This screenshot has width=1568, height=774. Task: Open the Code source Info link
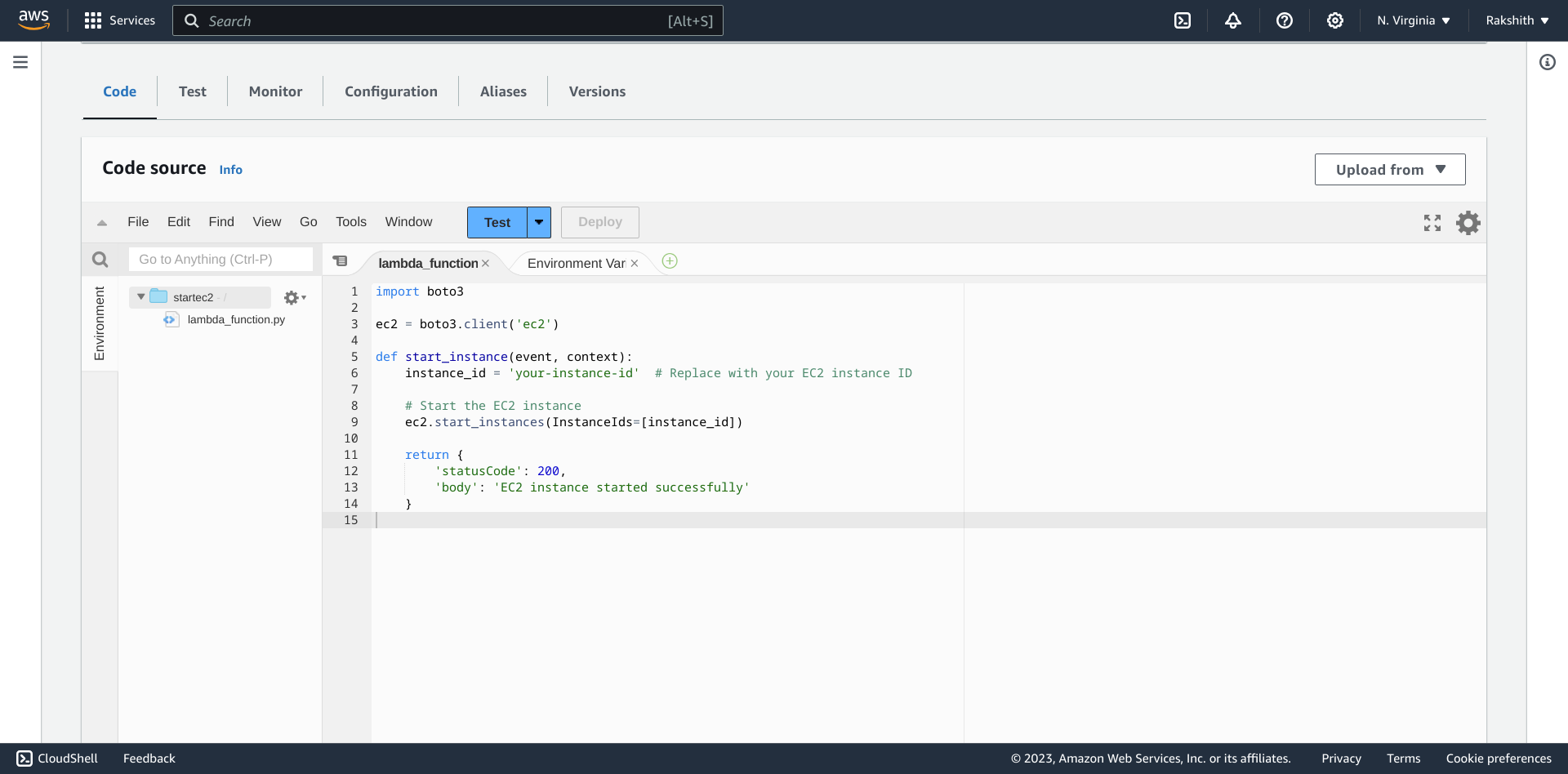tap(231, 170)
